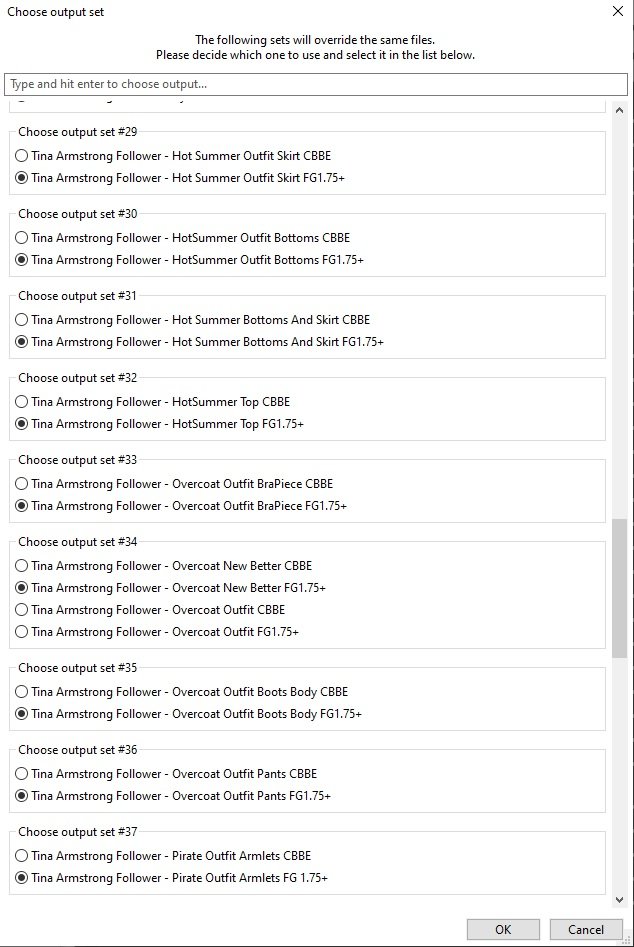Click the OK button
The width and height of the screenshot is (634, 947).
coord(503,929)
